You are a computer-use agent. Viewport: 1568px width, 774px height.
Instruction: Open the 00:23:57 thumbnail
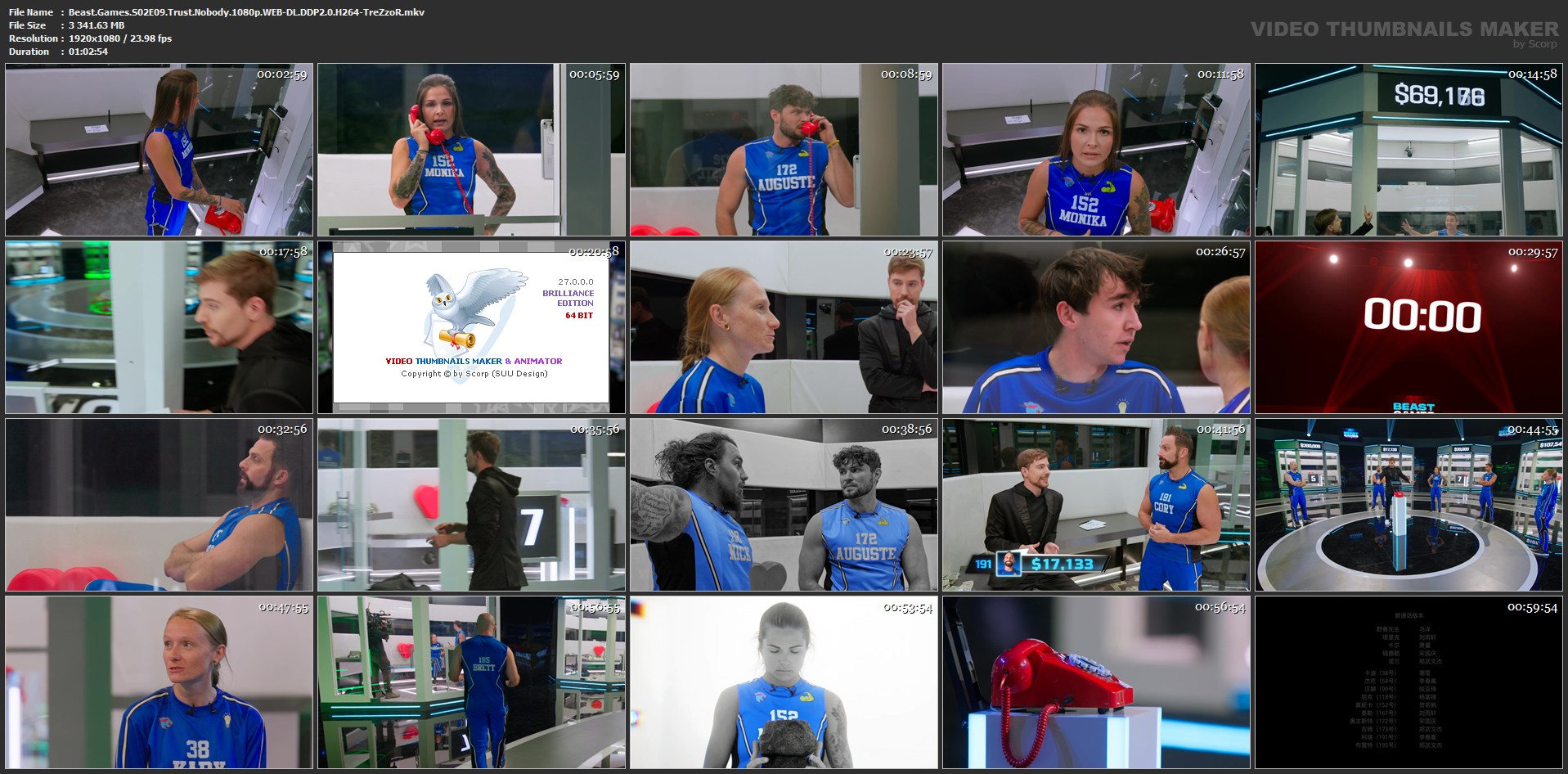tap(784, 327)
